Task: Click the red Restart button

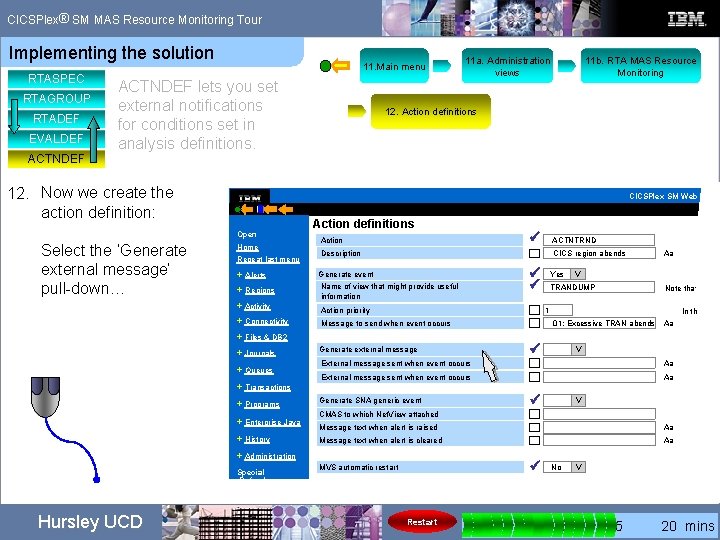Action: click(422, 522)
